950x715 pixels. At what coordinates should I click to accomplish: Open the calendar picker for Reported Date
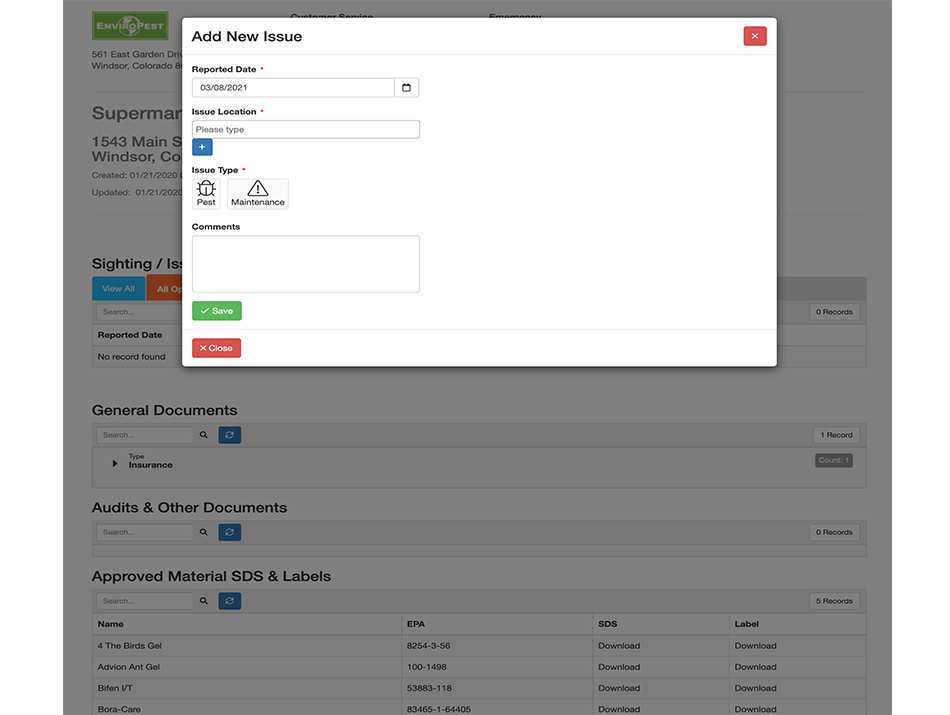tap(406, 87)
